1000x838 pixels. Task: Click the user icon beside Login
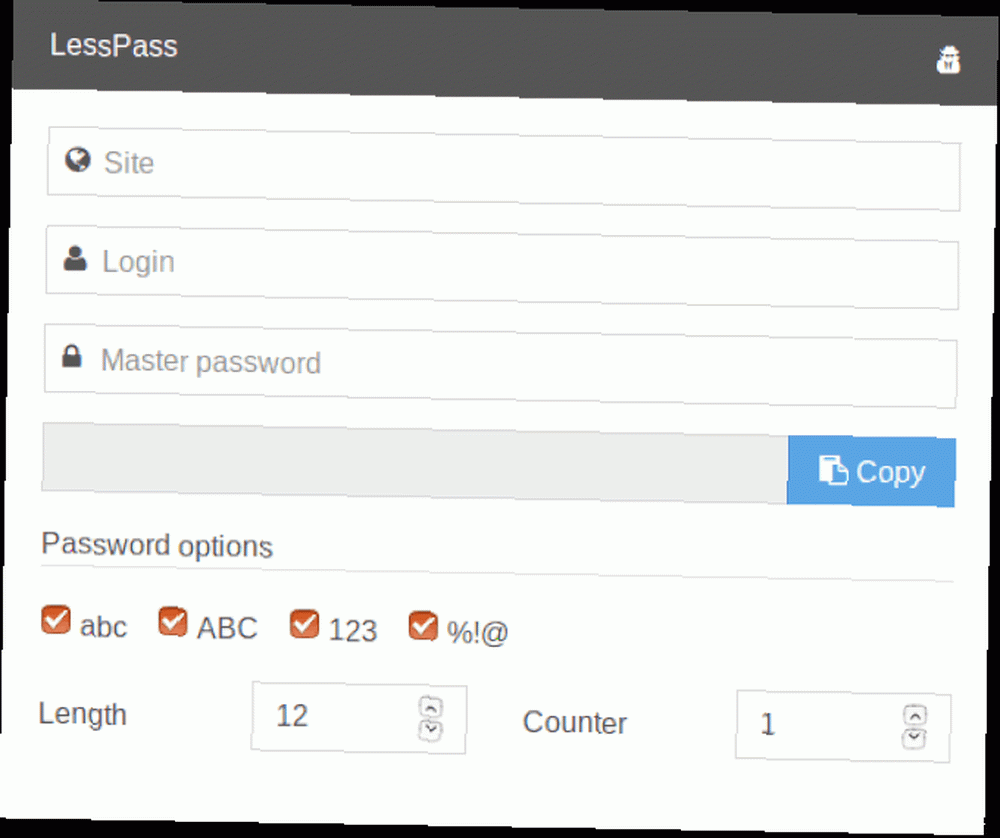pyautogui.click(x=75, y=258)
